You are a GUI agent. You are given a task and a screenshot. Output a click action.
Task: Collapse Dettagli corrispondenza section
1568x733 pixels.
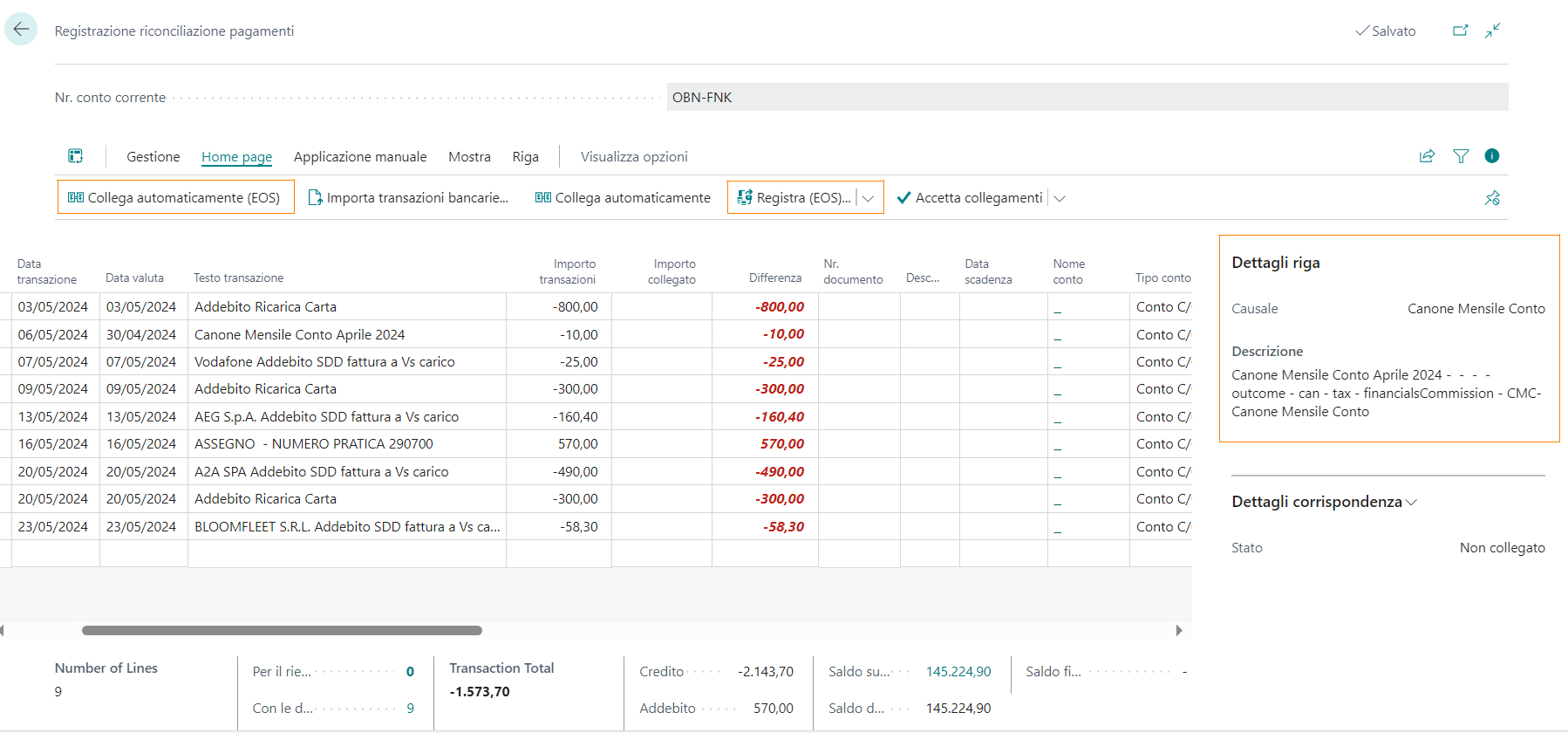pyautogui.click(x=1324, y=502)
